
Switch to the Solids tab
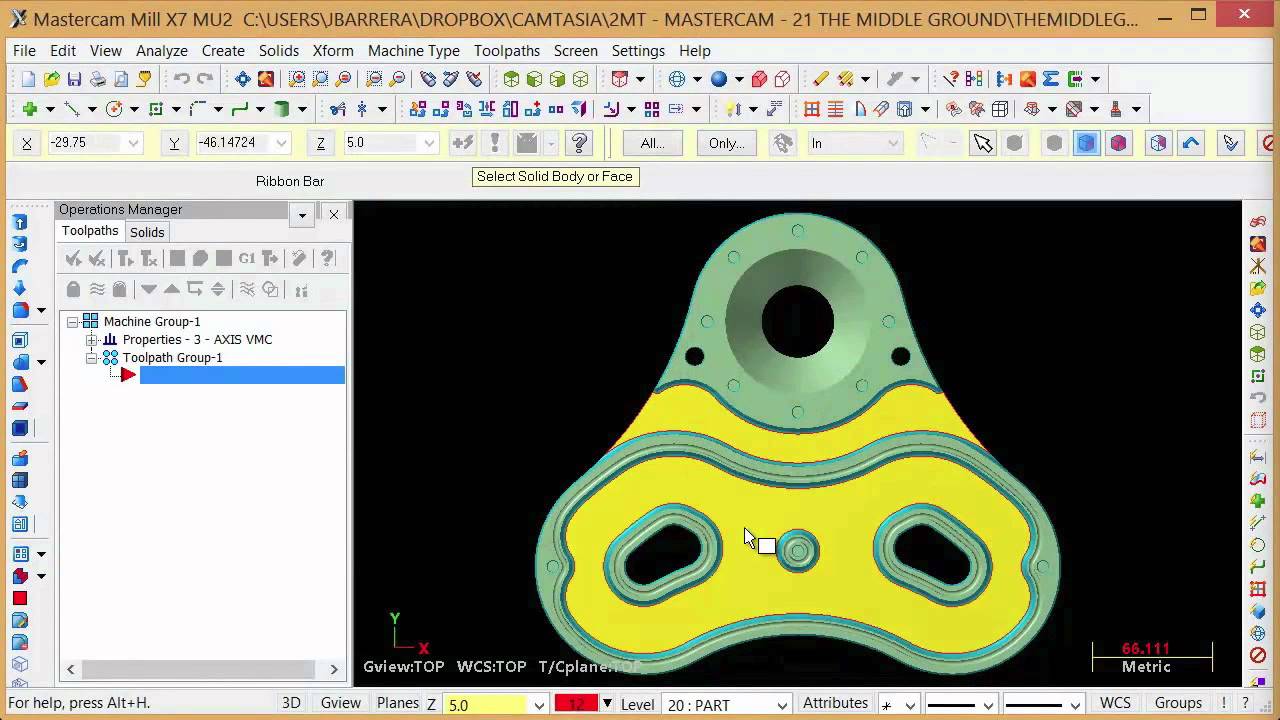point(147,232)
